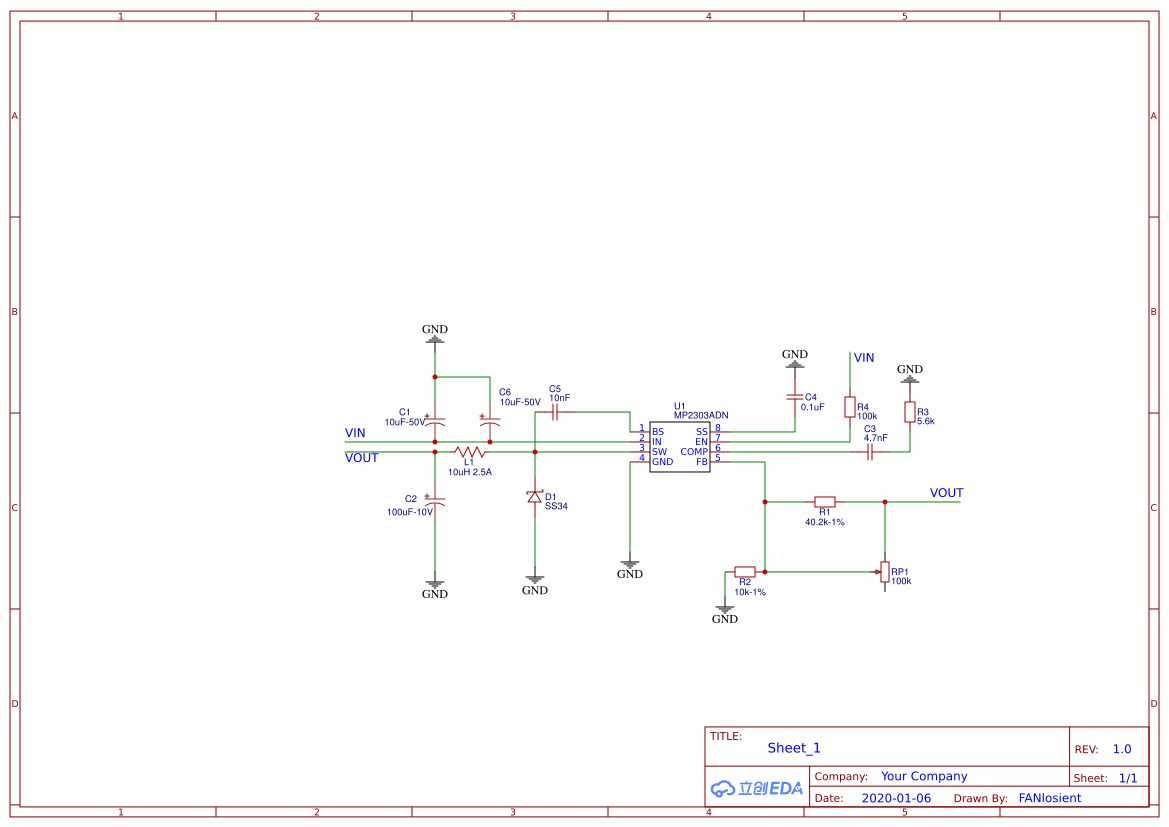
Task: Click the 40.2k-1% value text
Action: click(825, 523)
